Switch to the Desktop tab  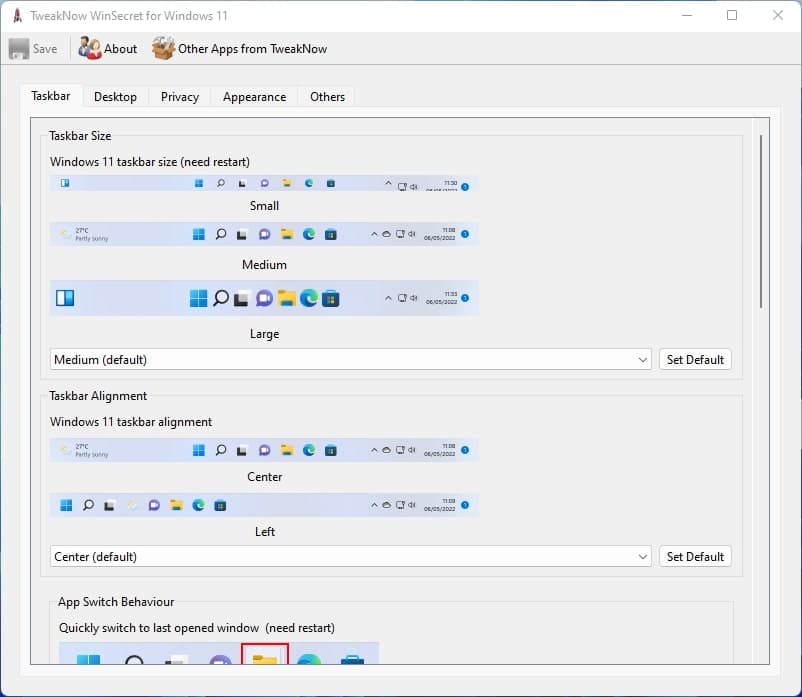[115, 97]
